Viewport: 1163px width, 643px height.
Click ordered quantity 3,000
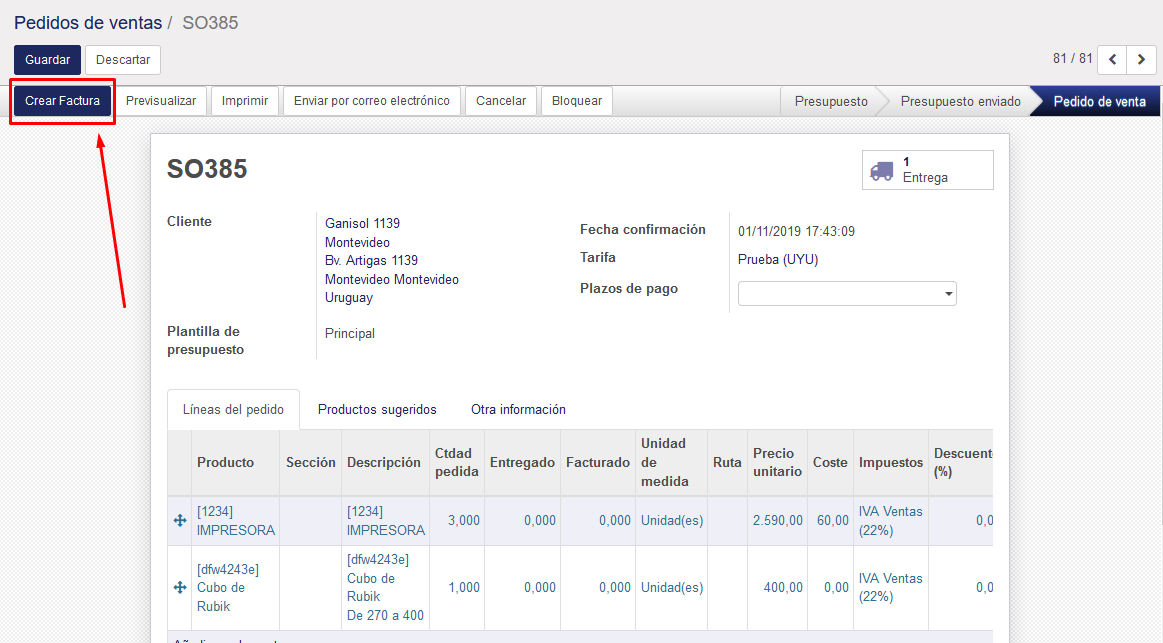tap(464, 521)
